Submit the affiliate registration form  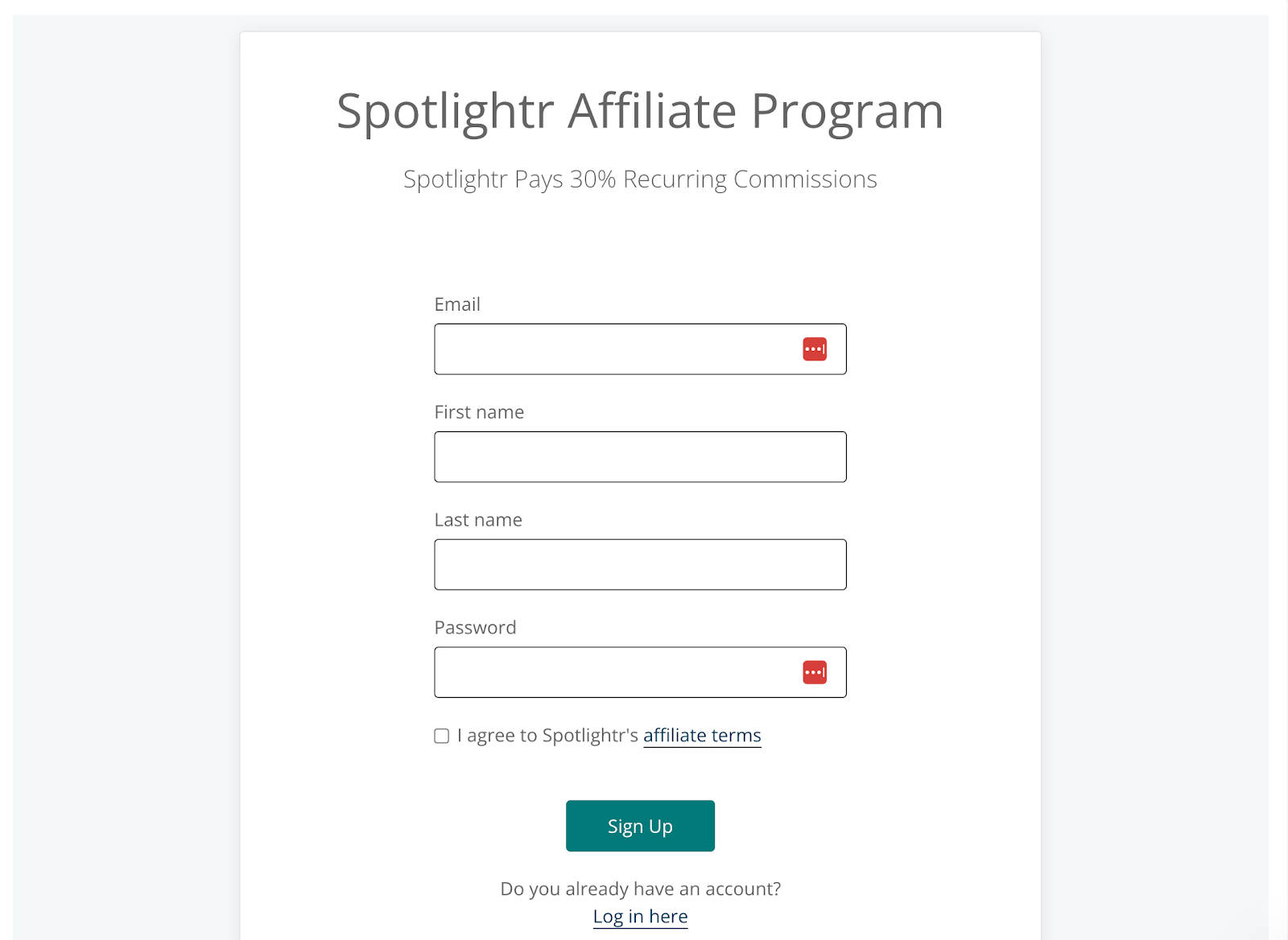pyautogui.click(x=640, y=826)
